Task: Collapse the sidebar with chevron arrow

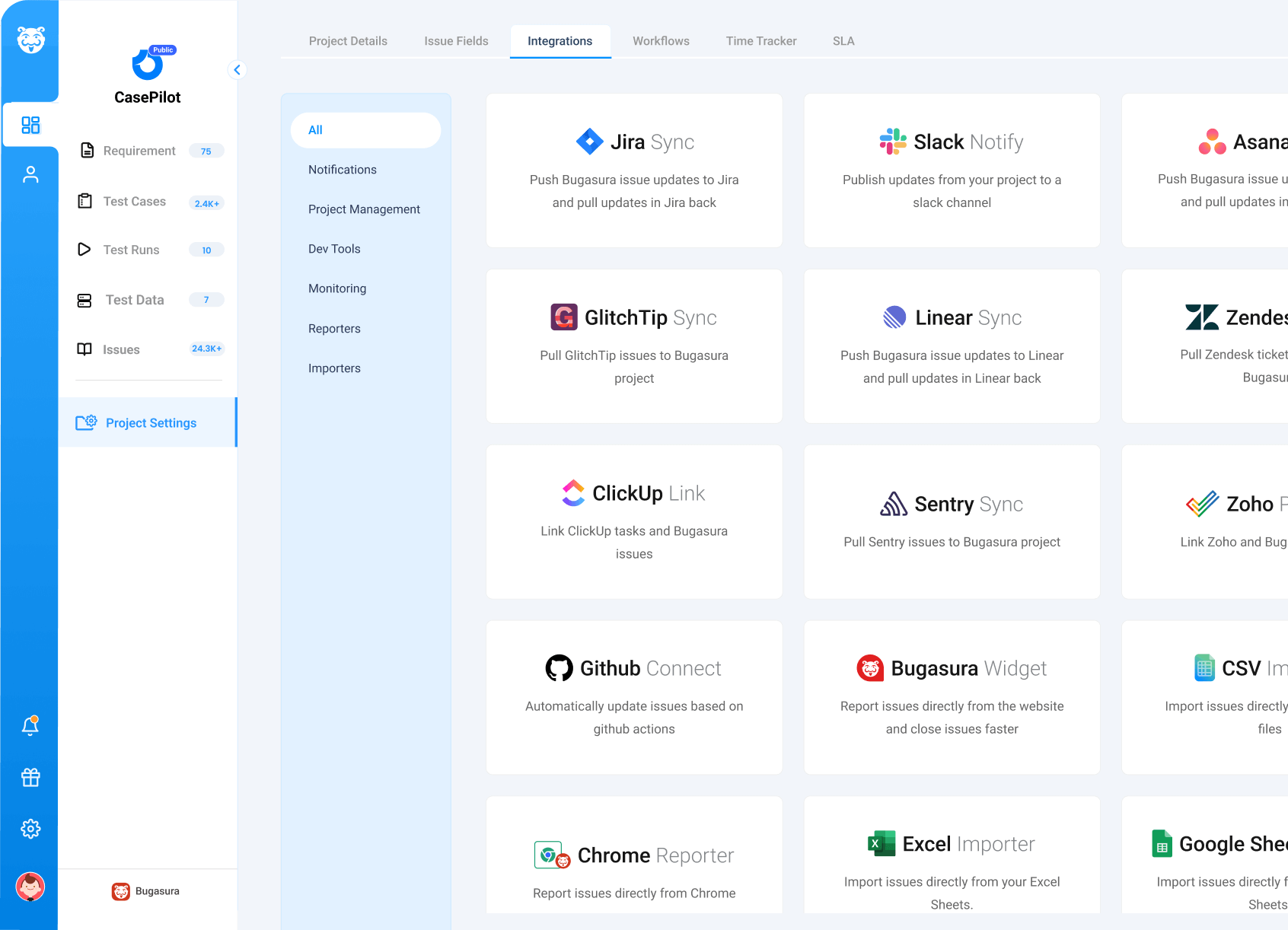Action: click(x=238, y=70)
